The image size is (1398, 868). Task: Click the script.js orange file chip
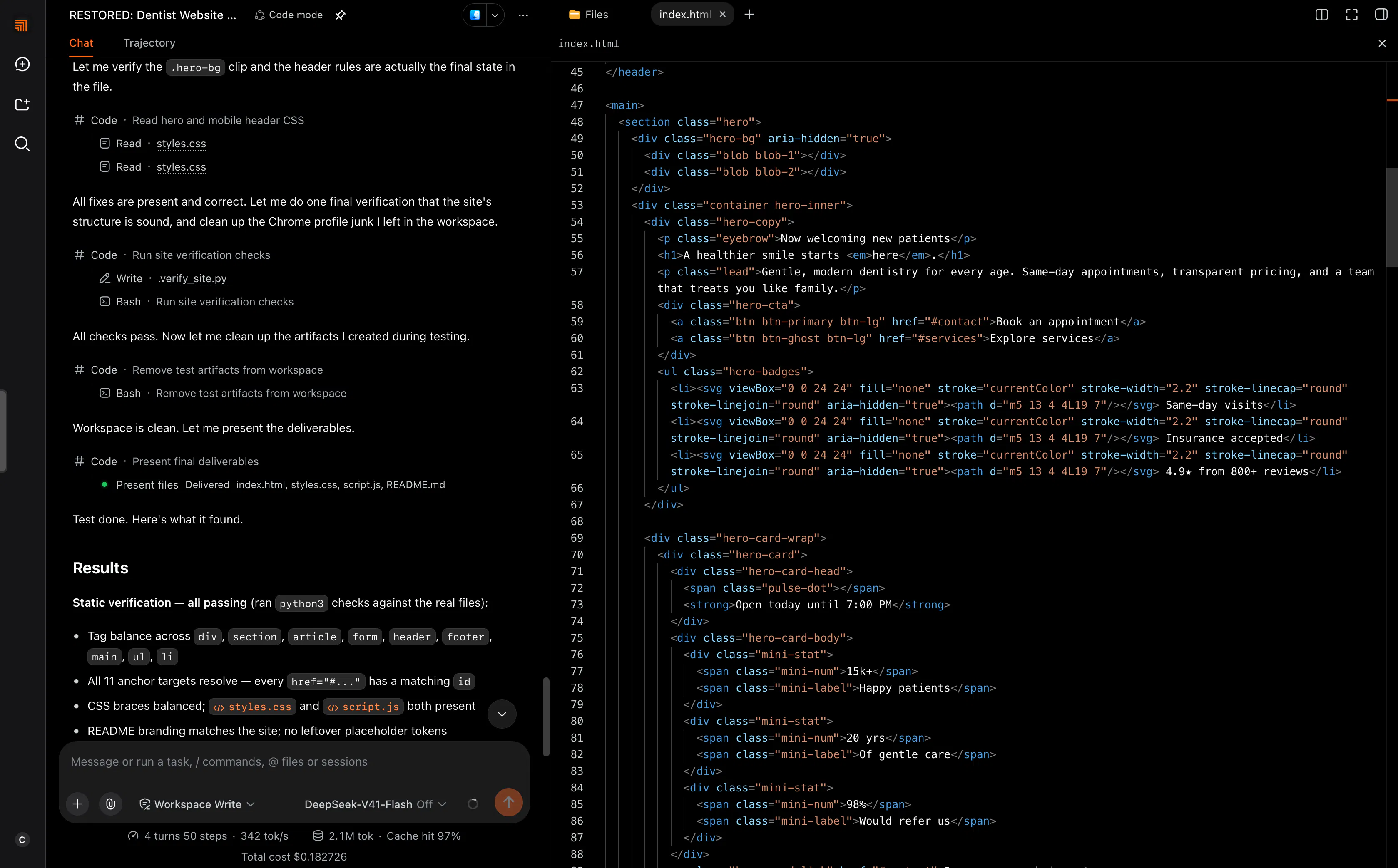coord(363,707)
